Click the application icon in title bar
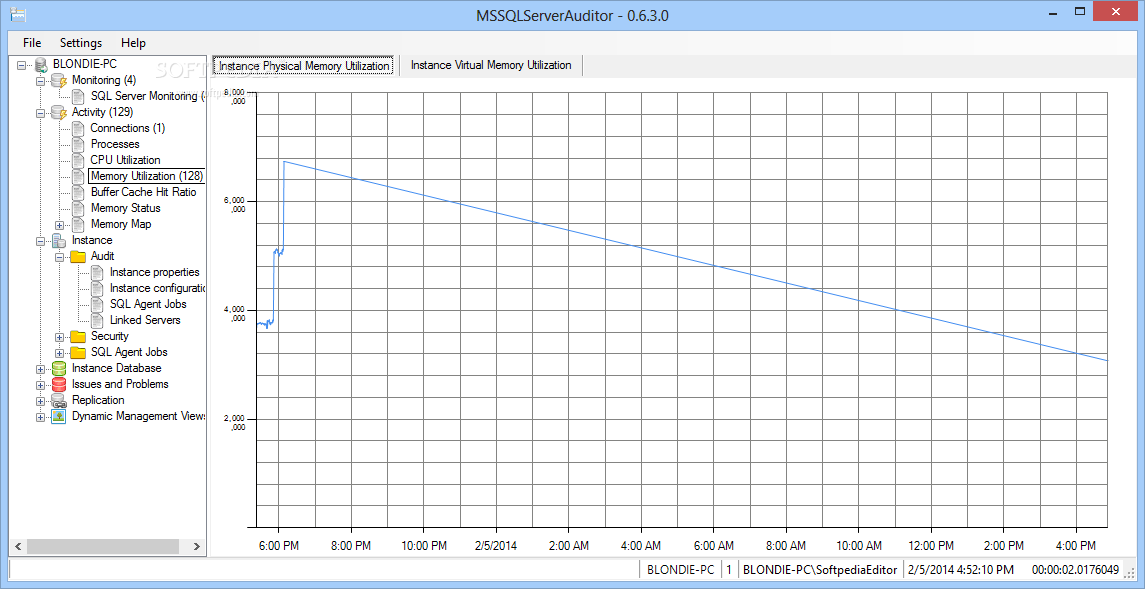The width and height of the screenshot is (1145, 589). coord(18,15)
